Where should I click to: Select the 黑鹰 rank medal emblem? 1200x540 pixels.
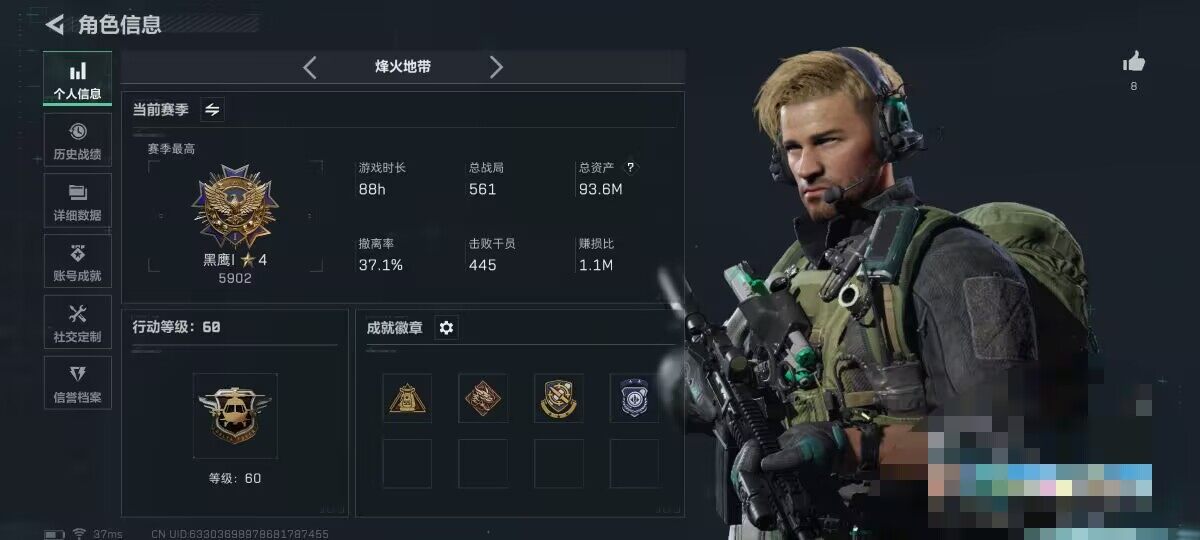pyautogui.click(x=235, y=207)
